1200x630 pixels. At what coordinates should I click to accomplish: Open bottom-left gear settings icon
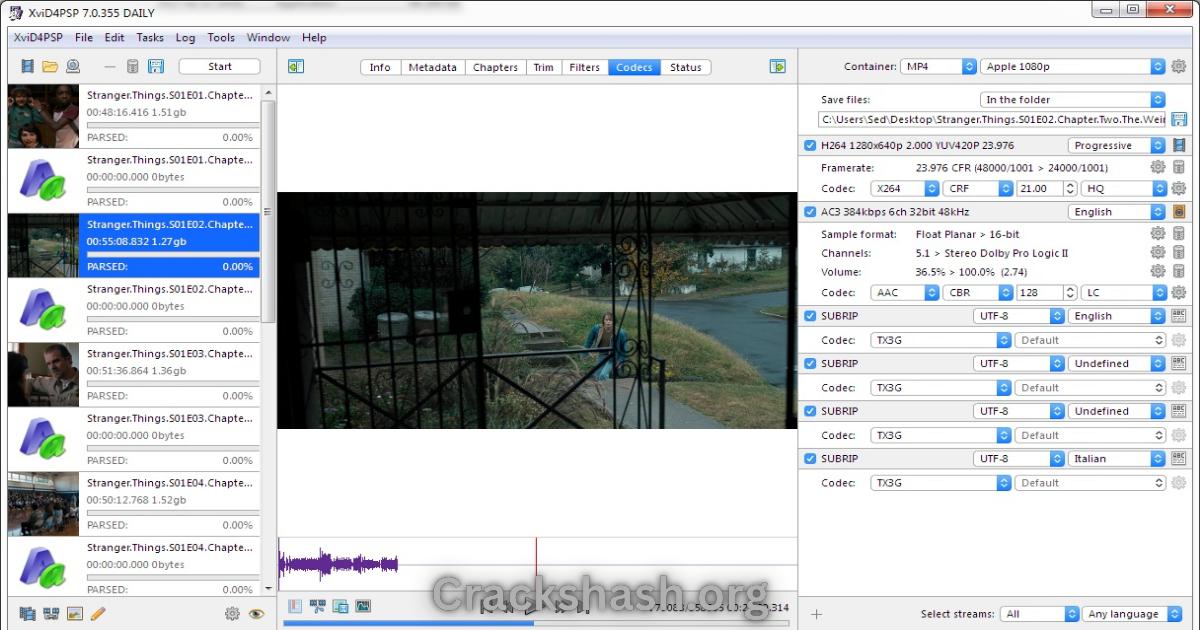232,614
